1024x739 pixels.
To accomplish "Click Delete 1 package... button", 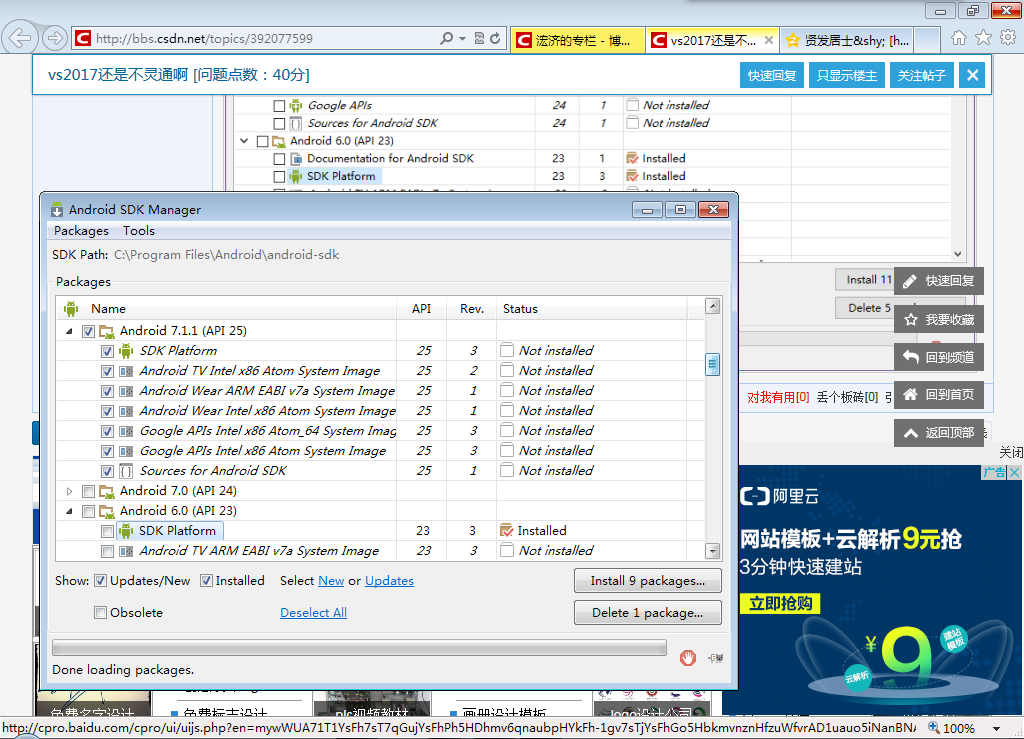I will 648,612.
